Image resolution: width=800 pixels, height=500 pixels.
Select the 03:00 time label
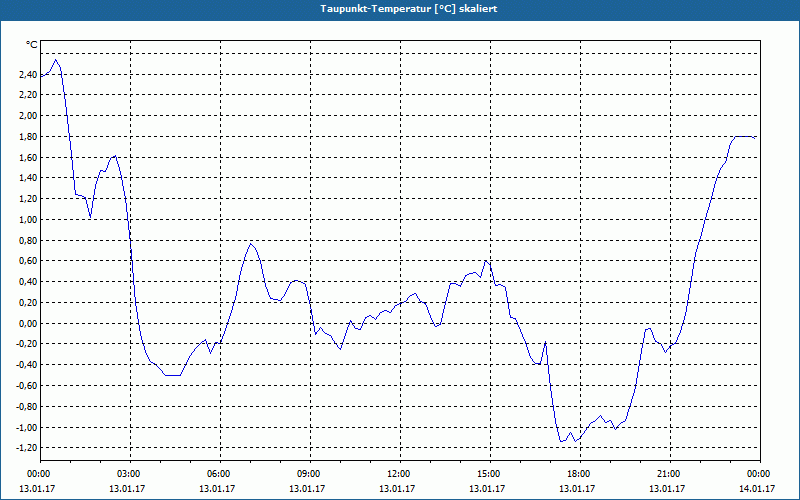(x=130, y=474)
